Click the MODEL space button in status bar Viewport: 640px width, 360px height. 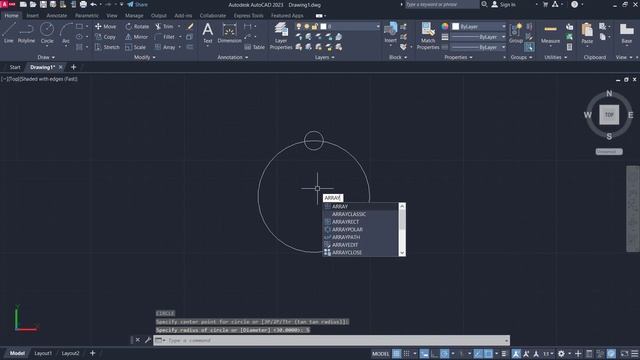[x=380, y=353]
